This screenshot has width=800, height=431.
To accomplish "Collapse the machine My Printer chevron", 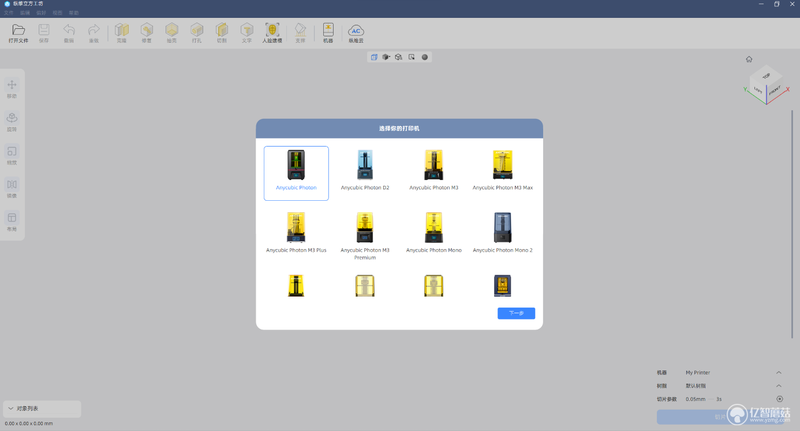I will [779, 373].
